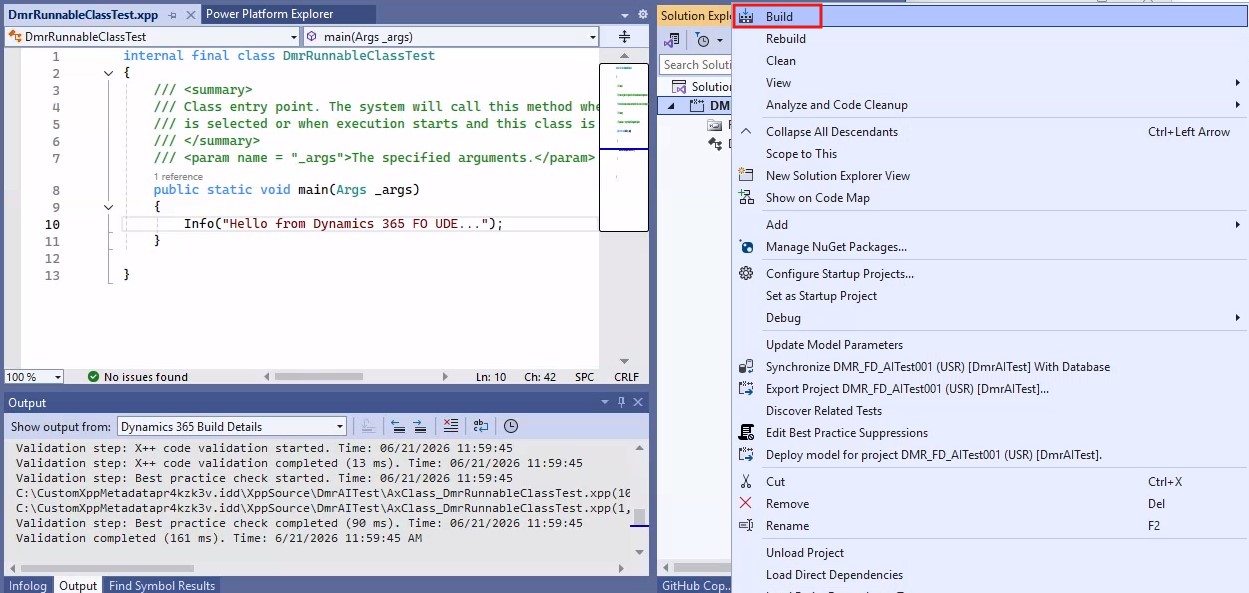This screenshot has height=593, width=1249.
Task: Collapse the class code block at line 2
Action: [x=109, y=73]
